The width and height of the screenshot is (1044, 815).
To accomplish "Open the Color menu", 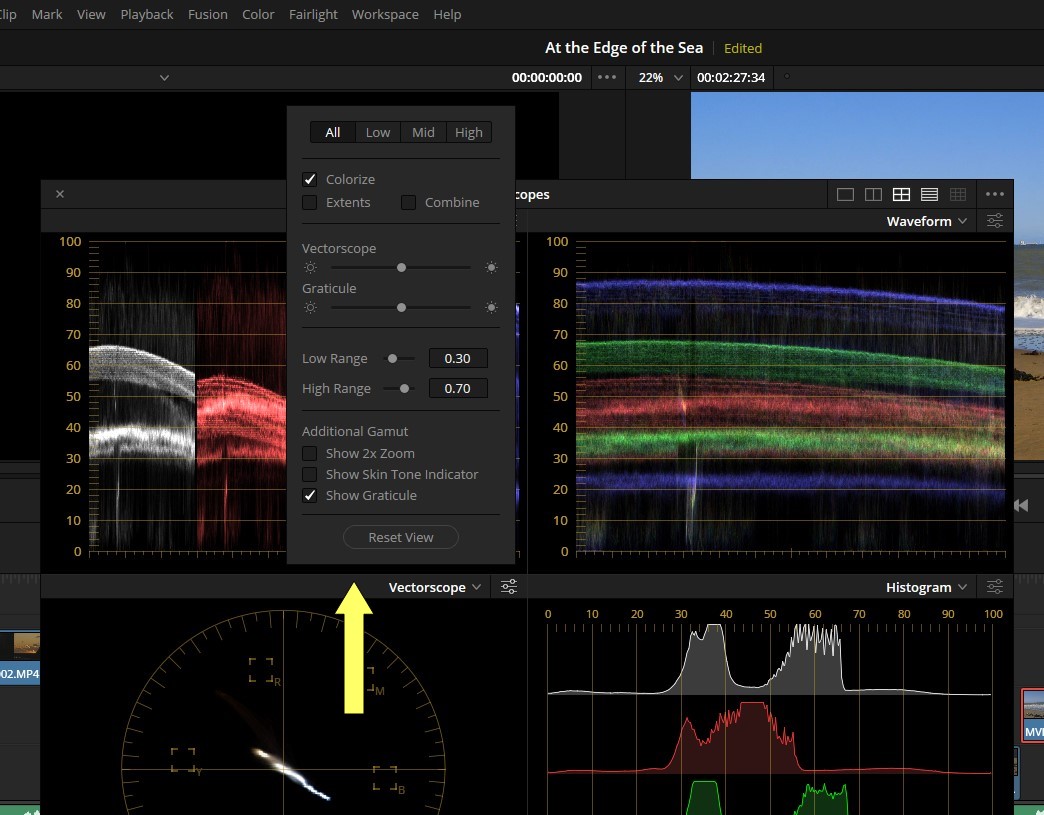I will [258, 14].
